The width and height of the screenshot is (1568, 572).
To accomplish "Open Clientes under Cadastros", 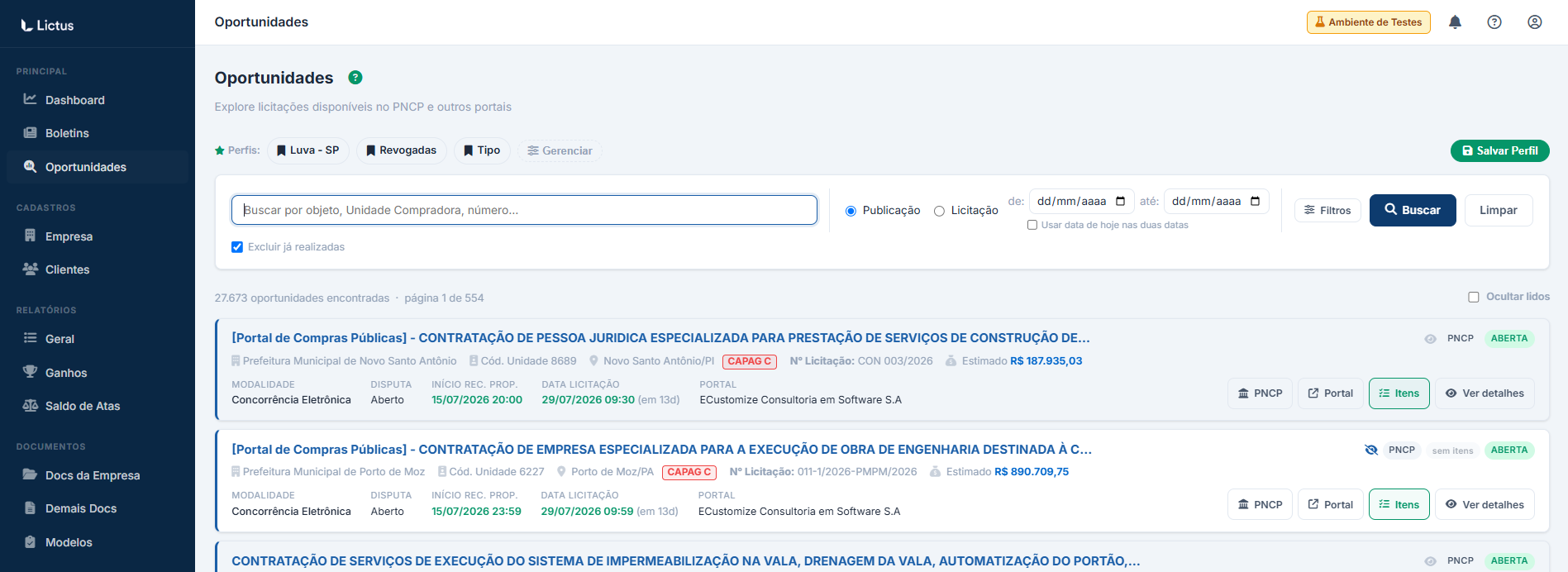I will click(98, 269).
